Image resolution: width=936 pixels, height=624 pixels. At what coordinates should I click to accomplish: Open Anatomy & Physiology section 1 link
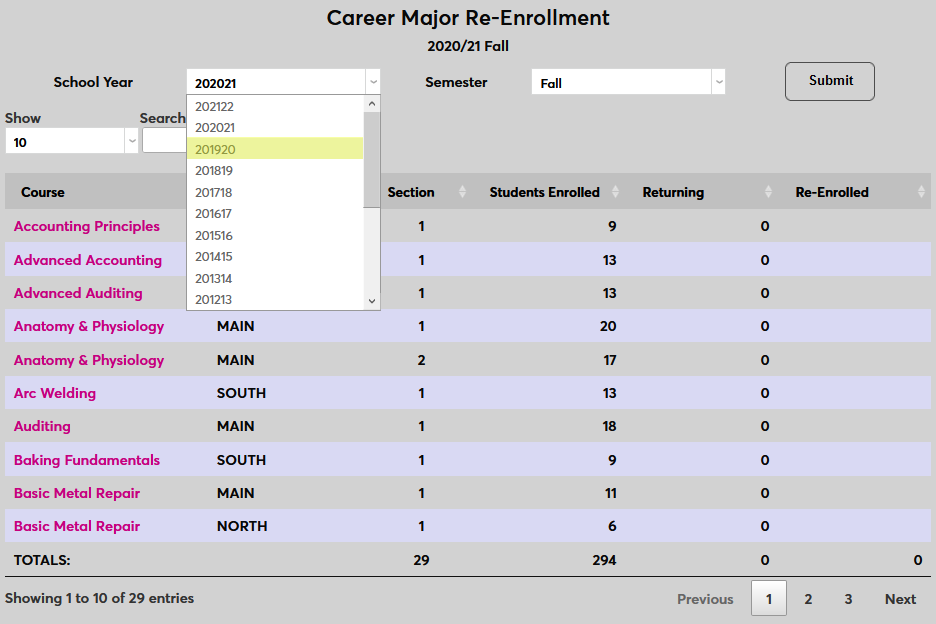click(89, 326)
